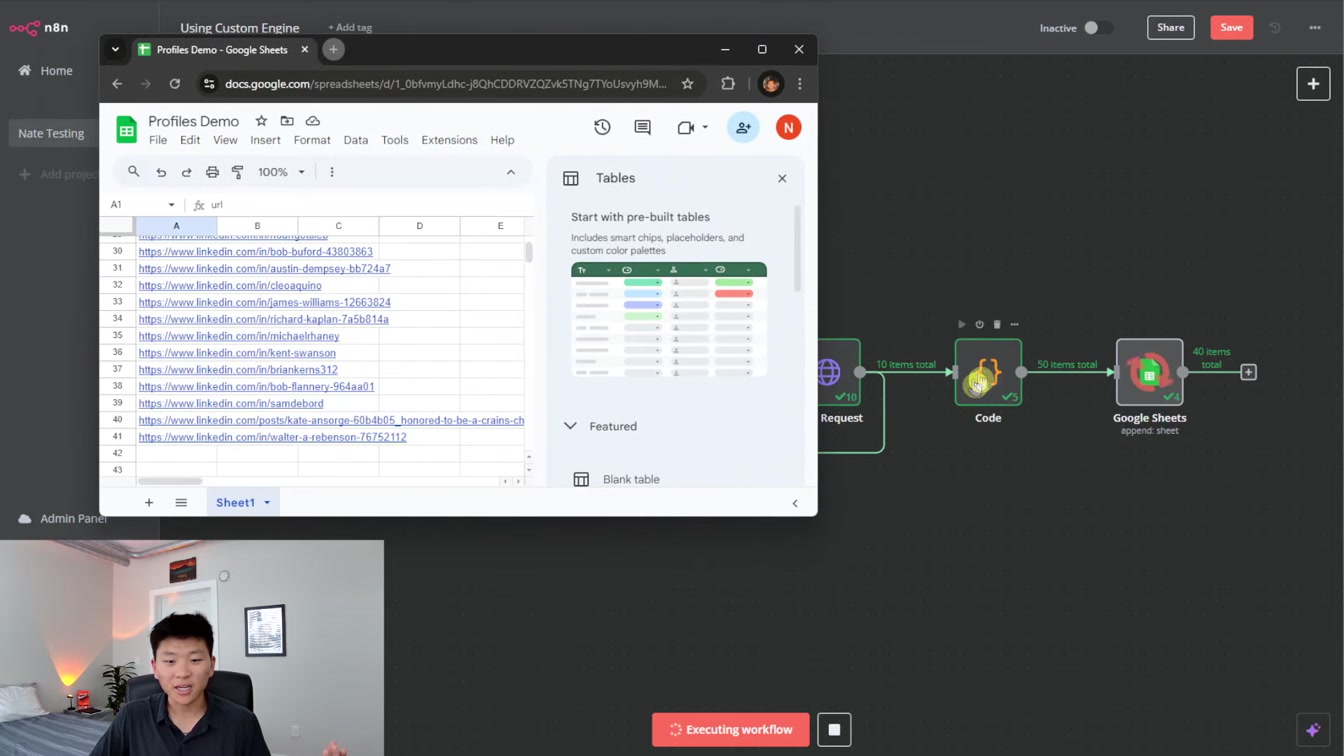Stop the executing workflow
Screen dimensions: 1344x756
point(834,730)
